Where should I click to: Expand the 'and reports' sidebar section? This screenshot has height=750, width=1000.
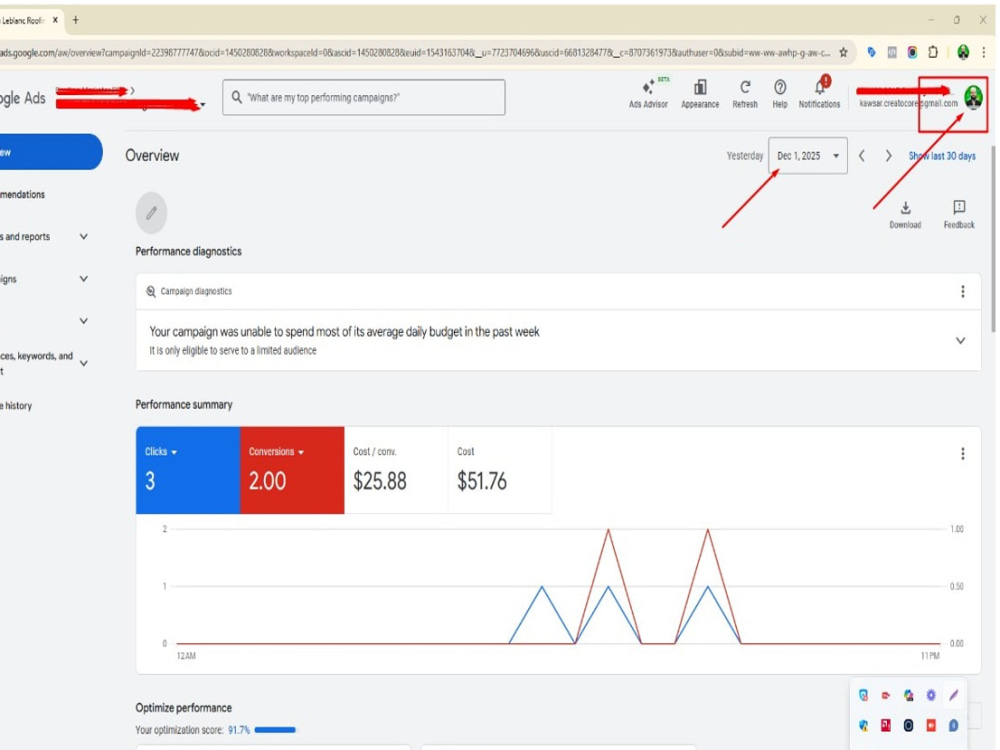tap(84, 237)
